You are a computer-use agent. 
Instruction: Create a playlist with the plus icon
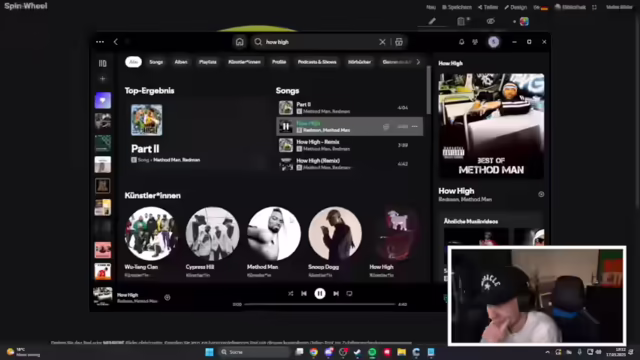click(102, 79)
